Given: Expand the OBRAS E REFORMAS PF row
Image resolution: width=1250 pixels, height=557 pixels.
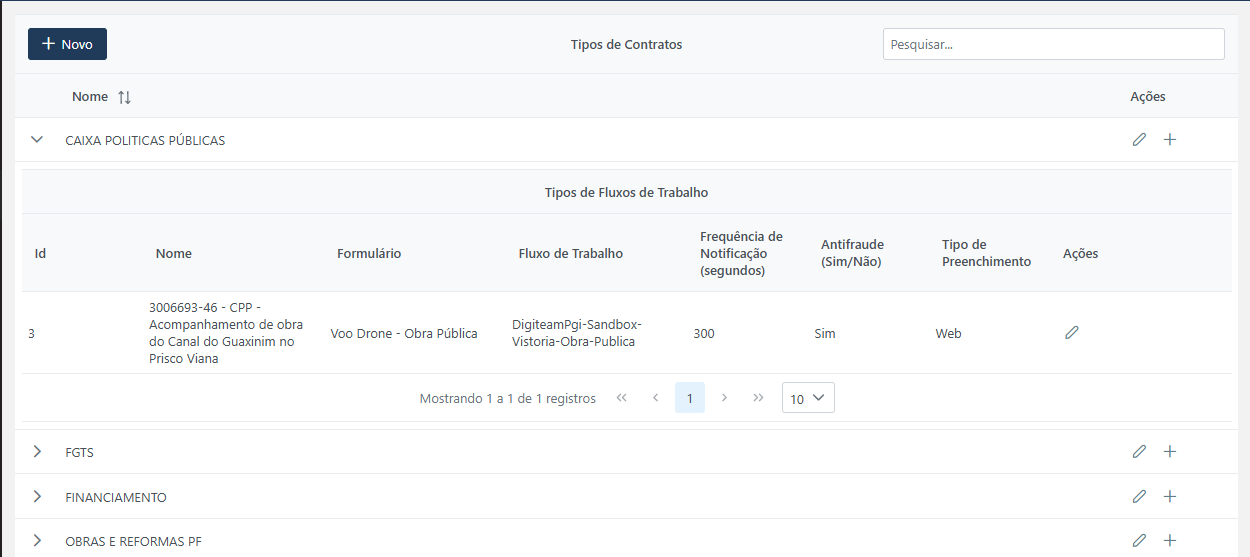Looking at the screenshot, I should pyautogui.click(x=37, y=541).
